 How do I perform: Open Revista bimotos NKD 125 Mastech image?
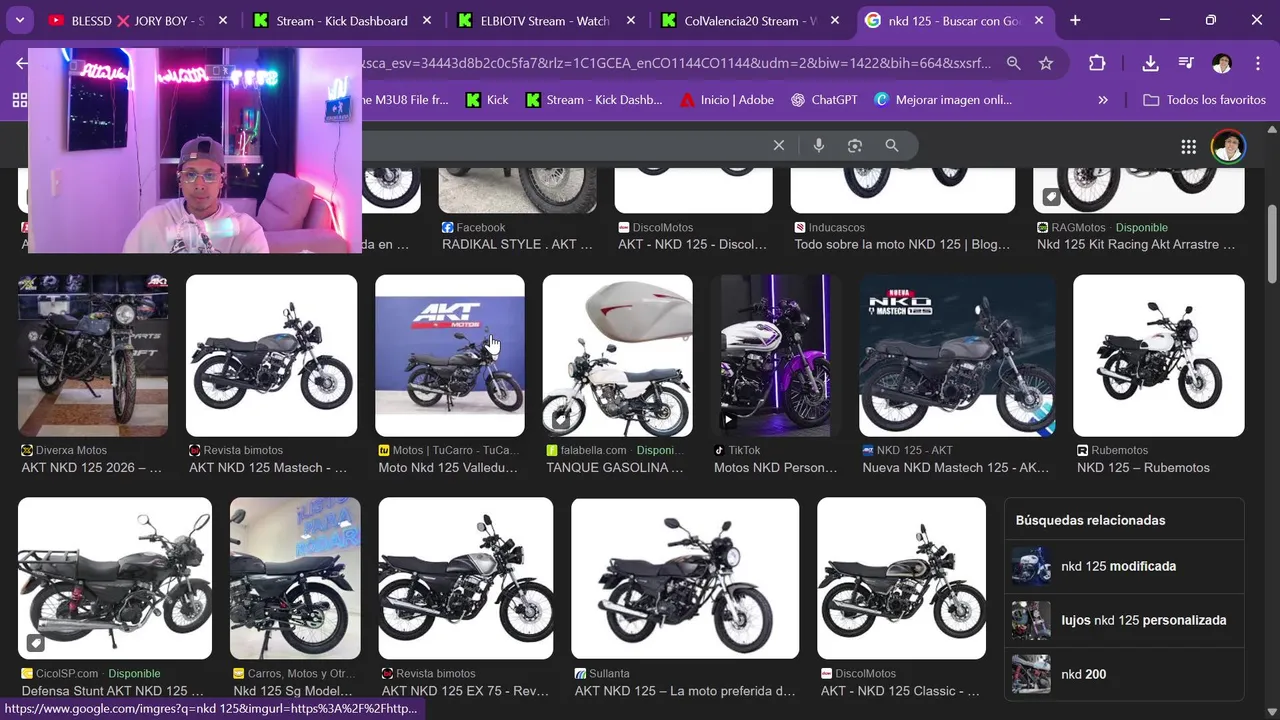coord(271,356)
